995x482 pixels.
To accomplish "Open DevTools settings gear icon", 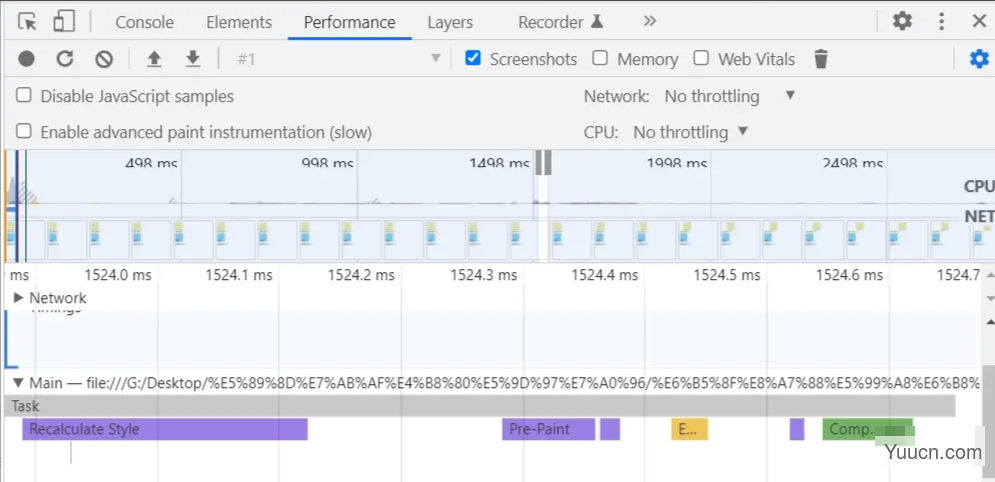I will pyautogui.click(x=902, y=22).
